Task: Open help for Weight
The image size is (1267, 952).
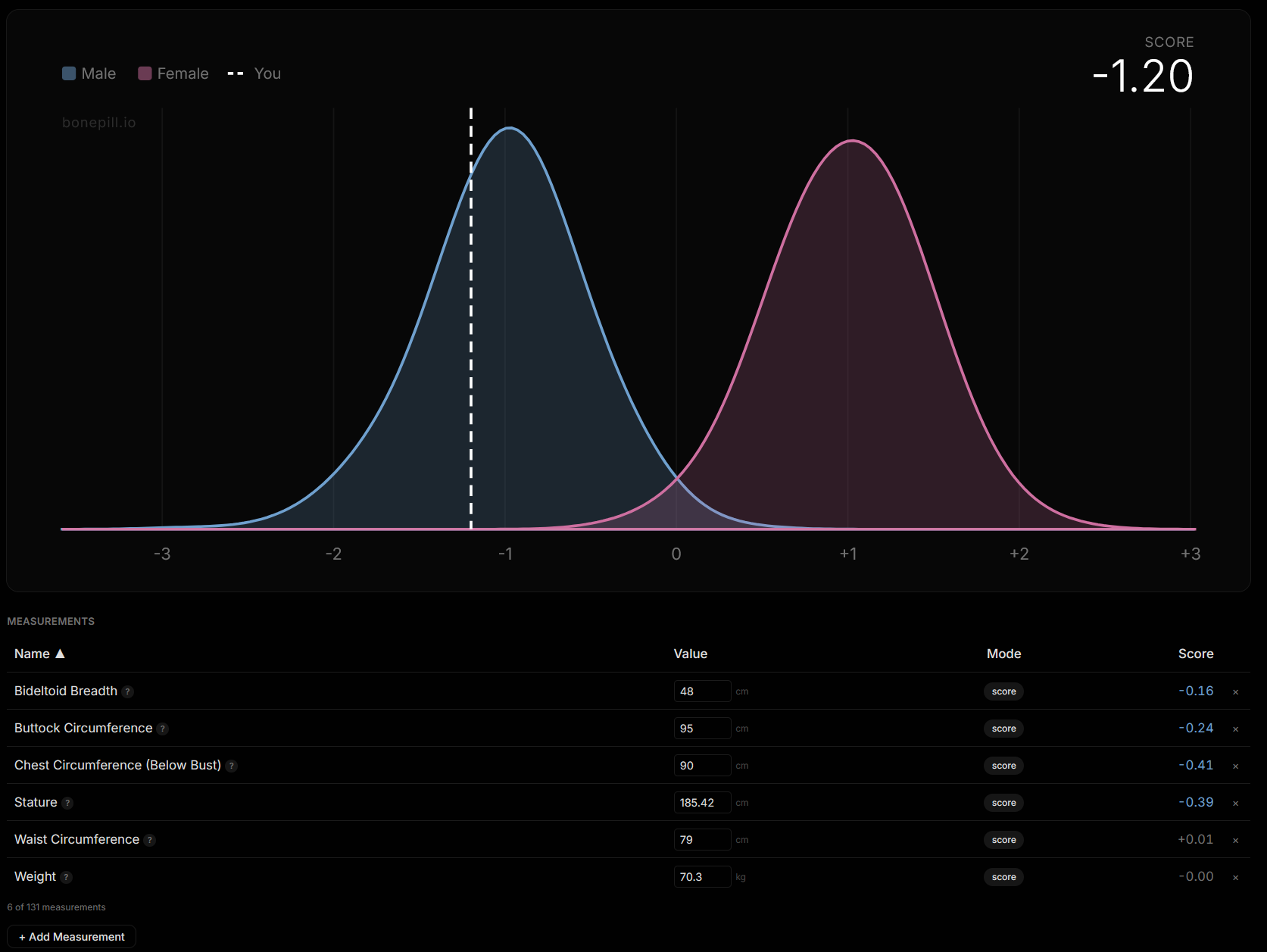Action: (67, 877)
